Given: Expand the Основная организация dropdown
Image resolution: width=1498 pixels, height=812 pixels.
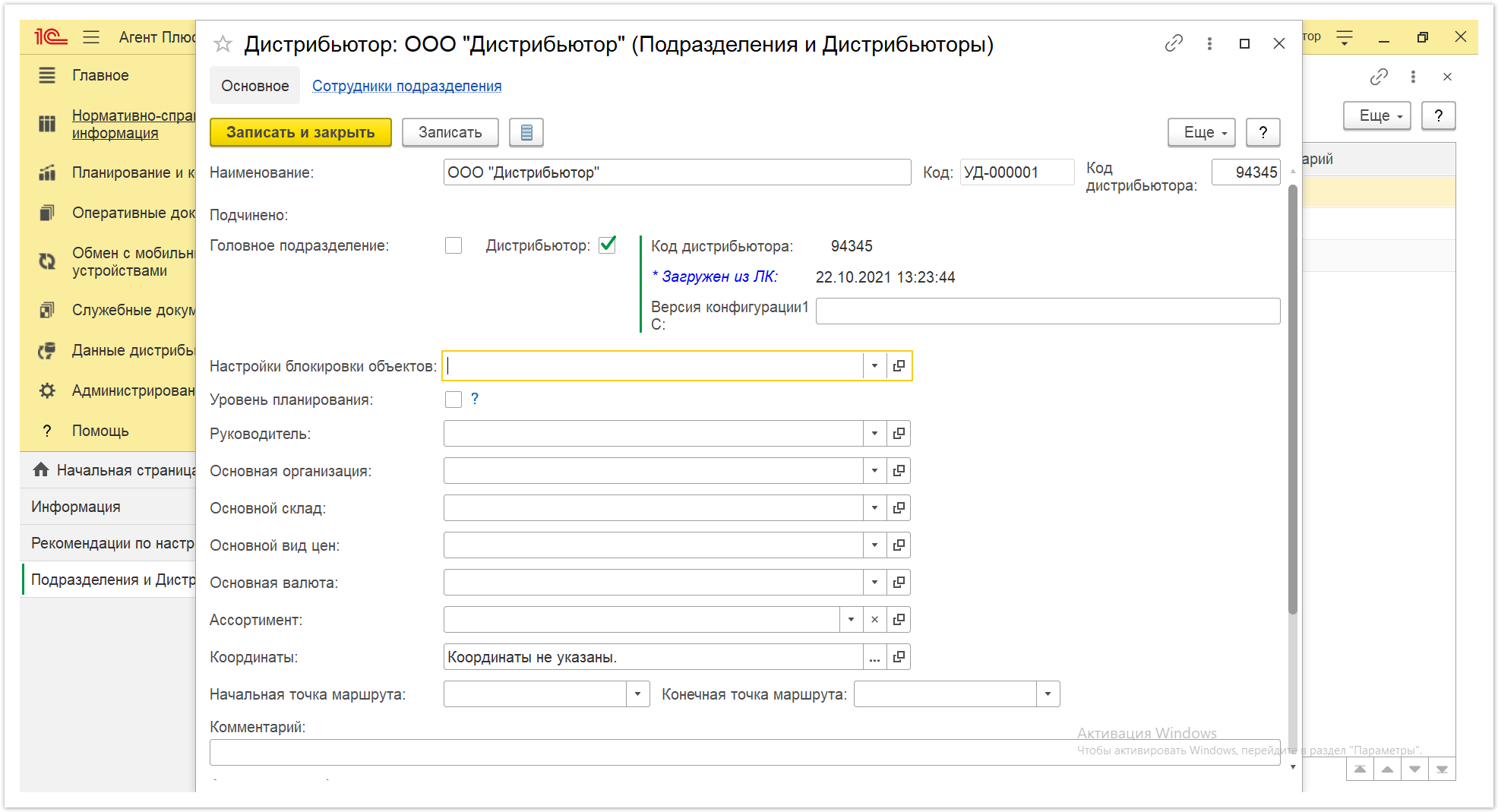Looking at the screenshot, I should pyautogui.click(x=874, y=471).
